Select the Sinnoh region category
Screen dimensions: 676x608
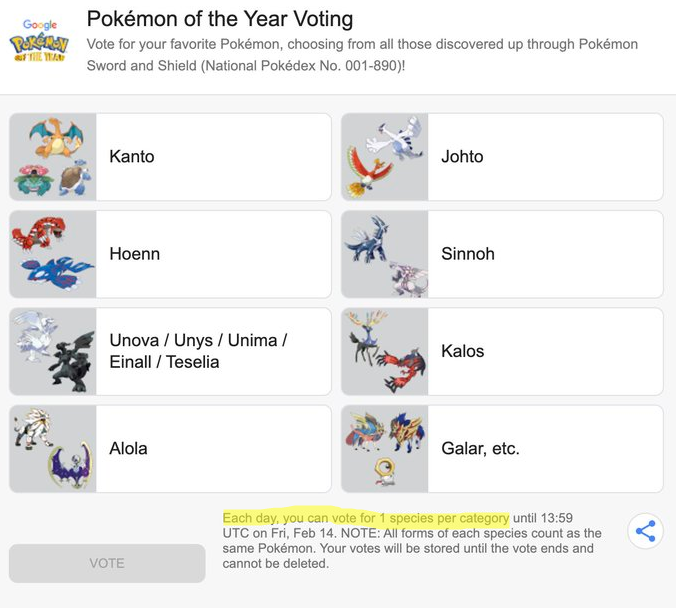coord(502,254)
